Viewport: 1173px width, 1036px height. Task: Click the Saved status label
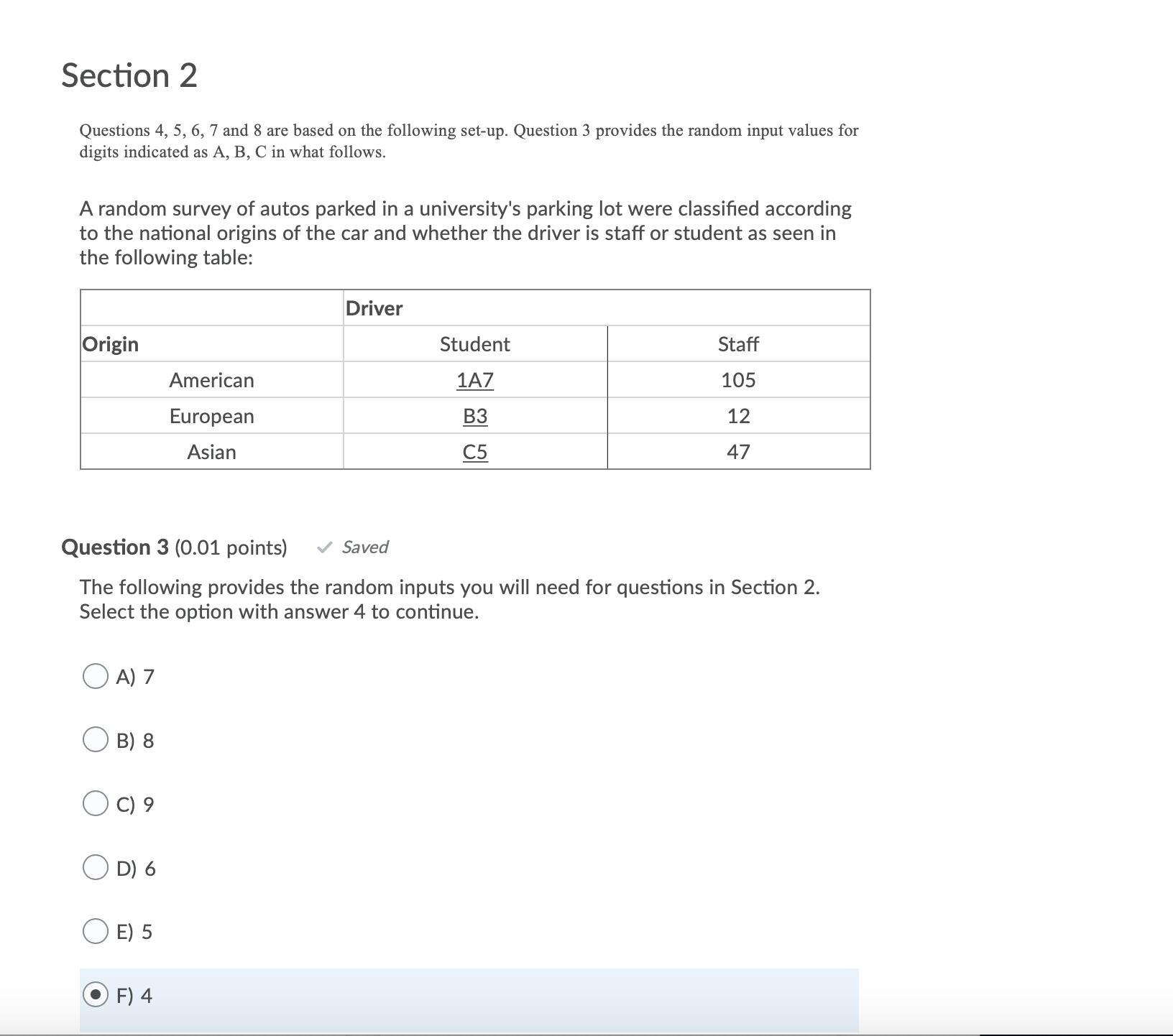tap(364, 547)
